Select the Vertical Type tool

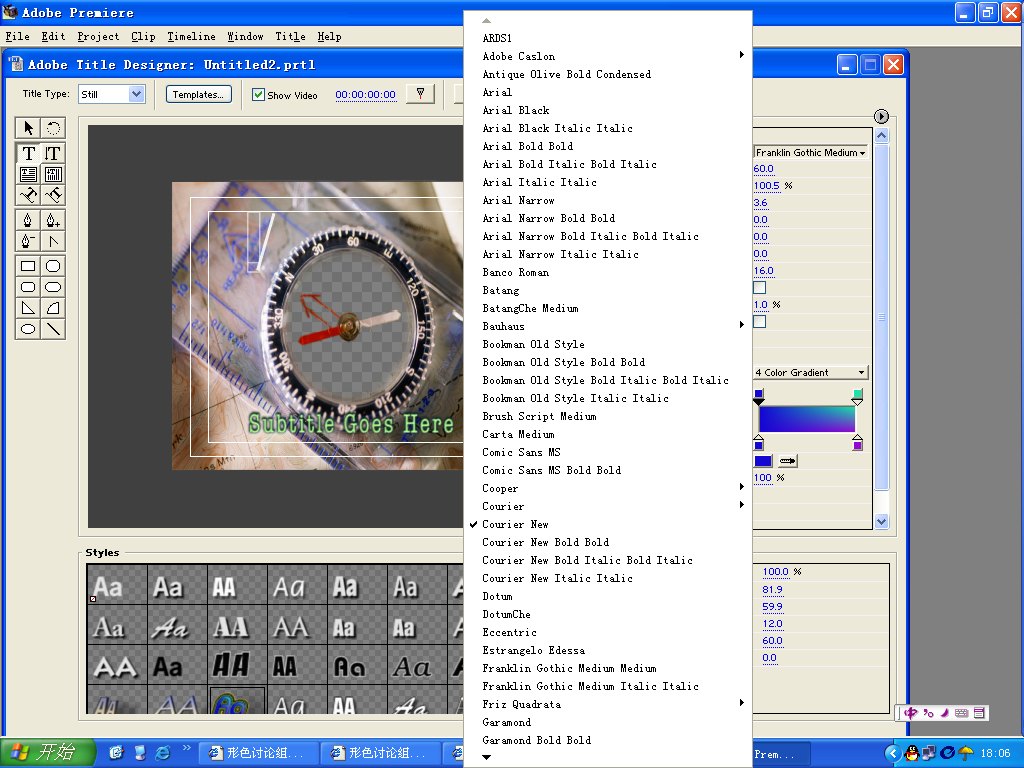[x=53, y=153]
